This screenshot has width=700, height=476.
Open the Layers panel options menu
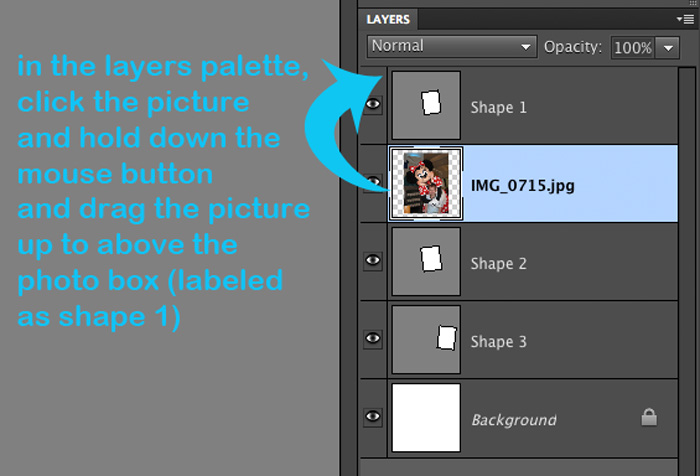coord(686,19)
